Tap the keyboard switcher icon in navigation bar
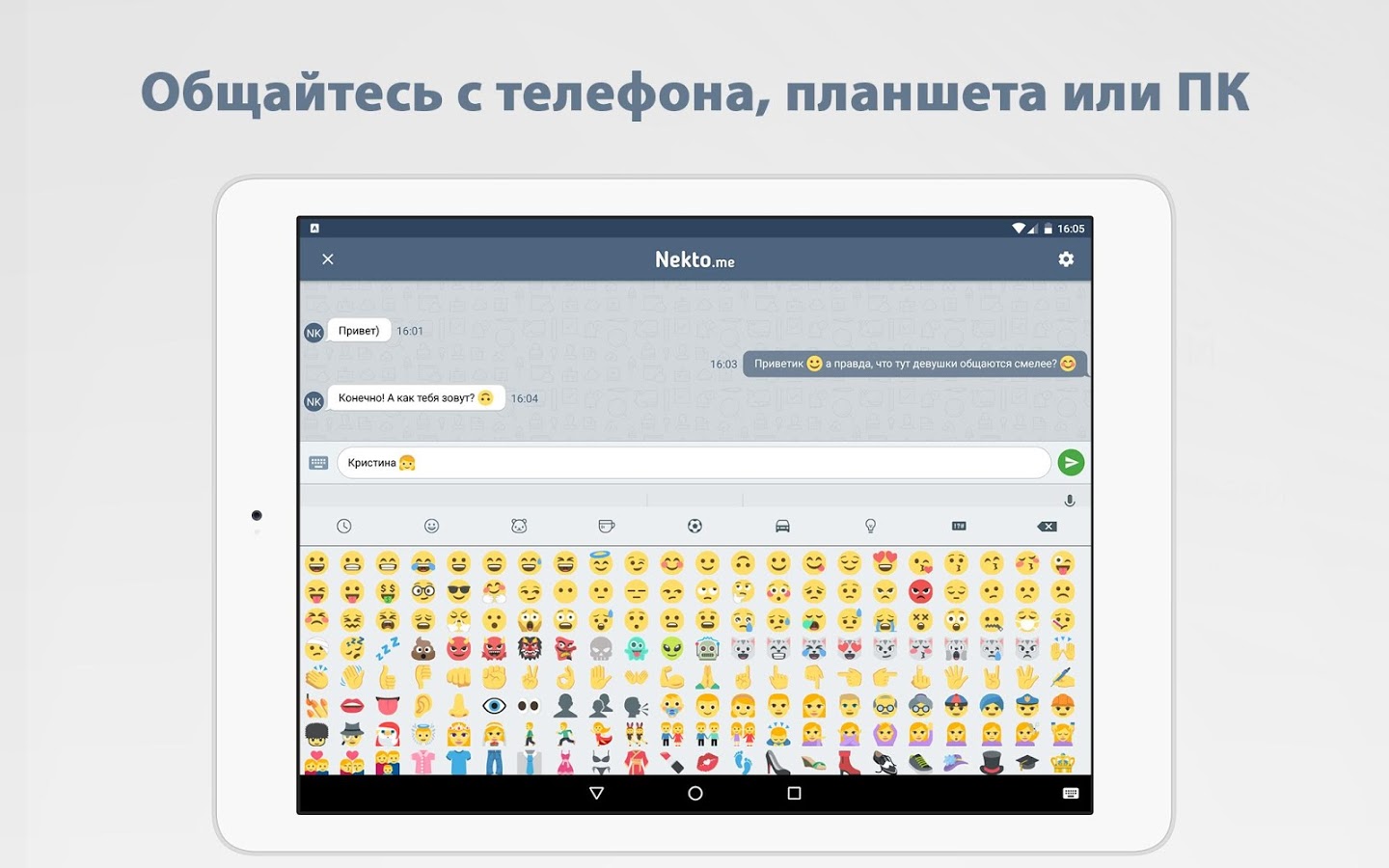Screen dimensions: 1389x868 tap(1071, 793)
